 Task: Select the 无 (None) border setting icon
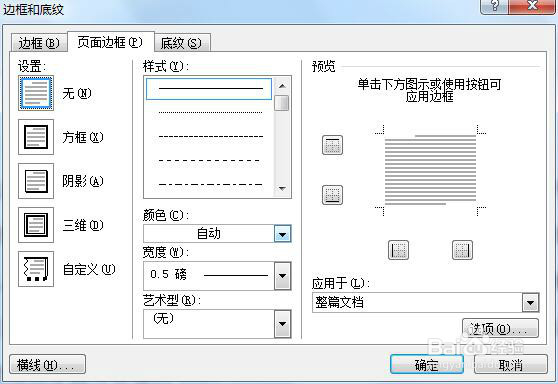click(x=36, y=93)
